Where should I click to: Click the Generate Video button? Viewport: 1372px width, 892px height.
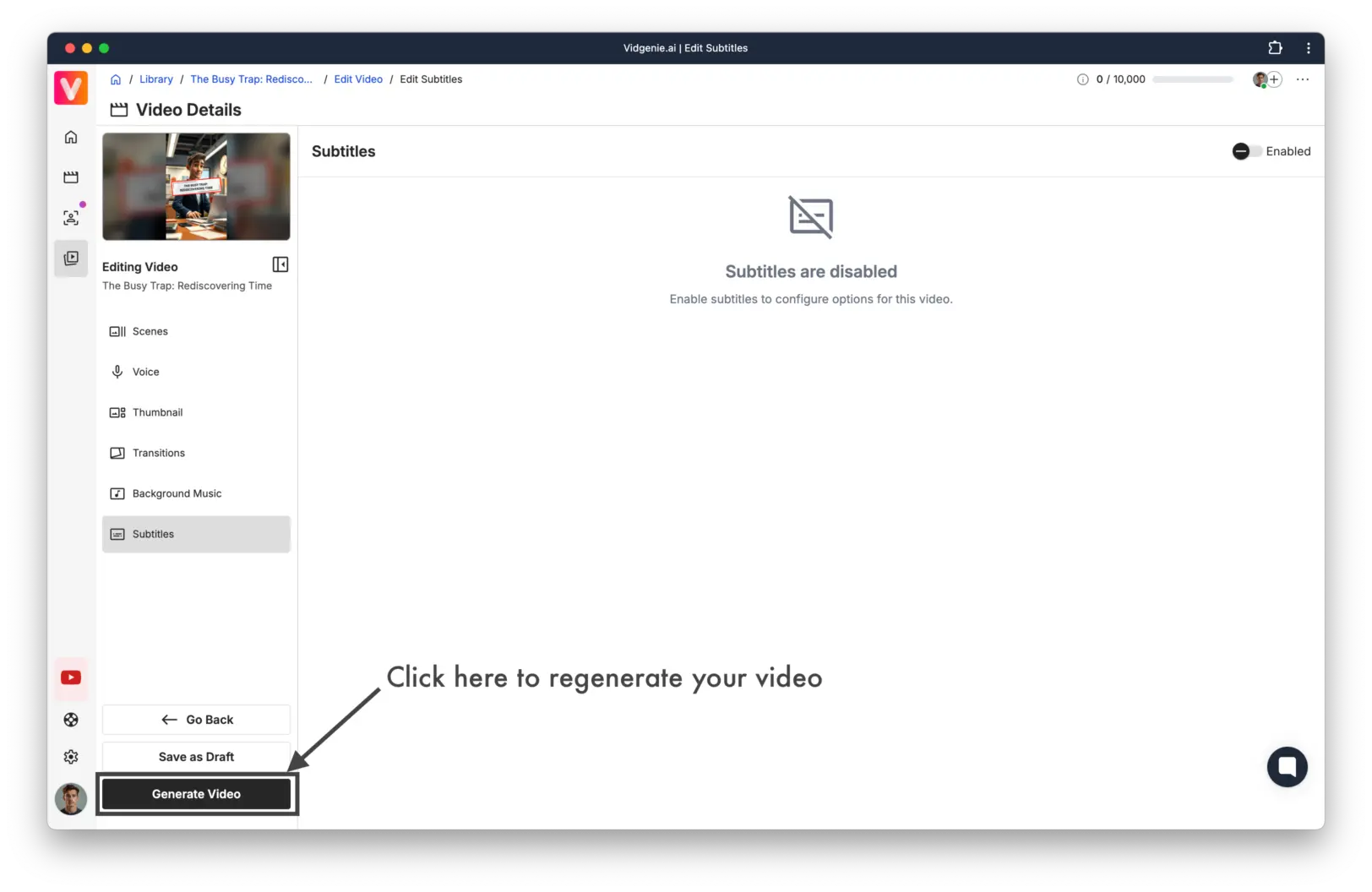coord(196,794)
